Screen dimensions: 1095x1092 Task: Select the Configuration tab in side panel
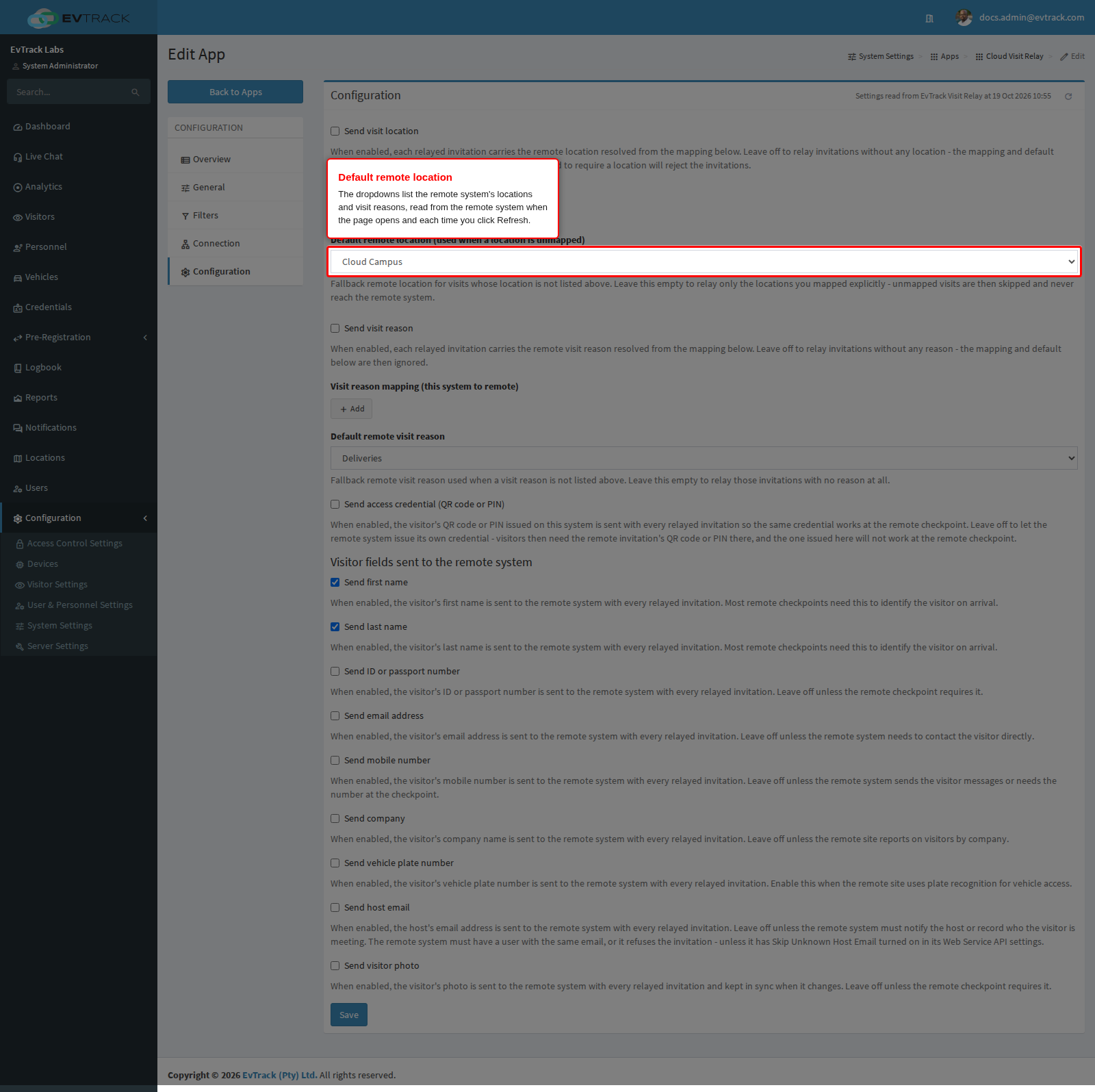coord(235,272)
